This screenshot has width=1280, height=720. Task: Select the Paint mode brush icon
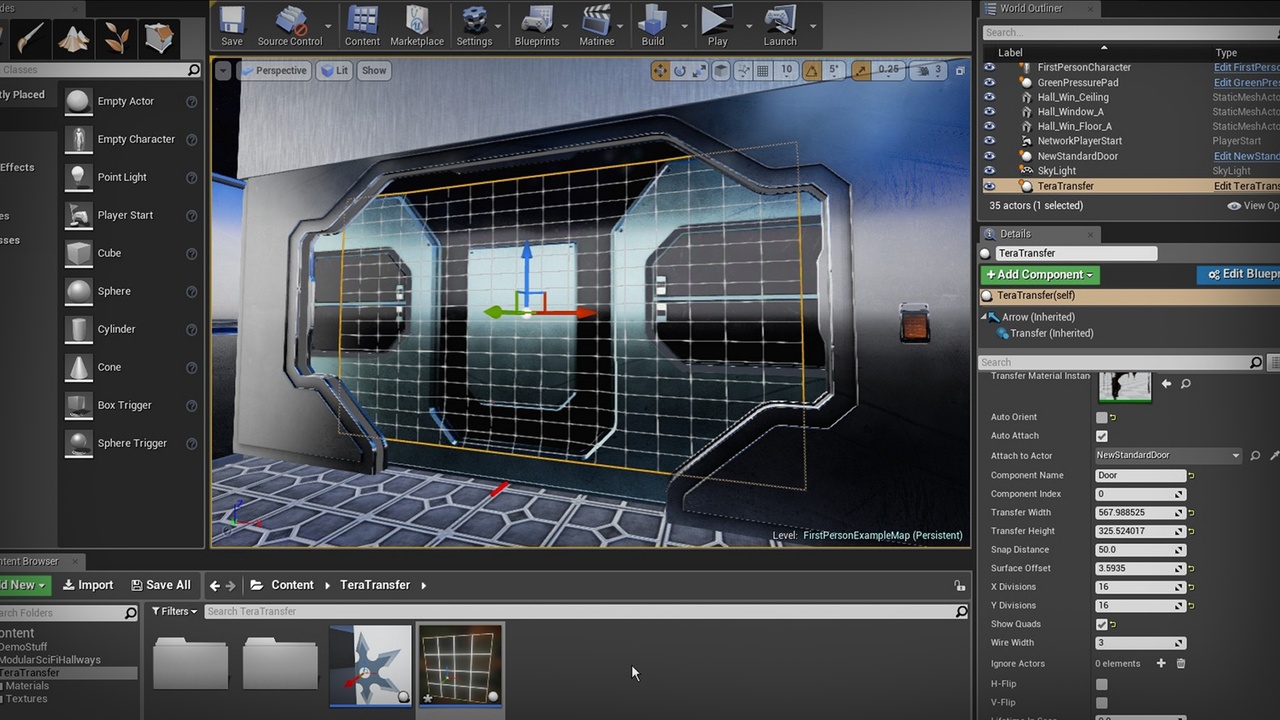[30, 38]
